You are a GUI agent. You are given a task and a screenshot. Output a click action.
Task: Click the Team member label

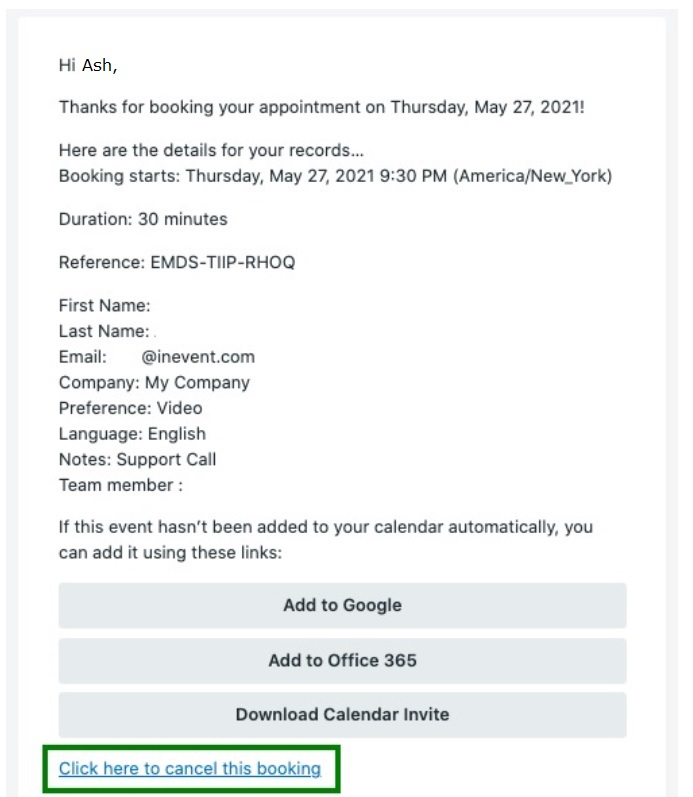[120, 485]
